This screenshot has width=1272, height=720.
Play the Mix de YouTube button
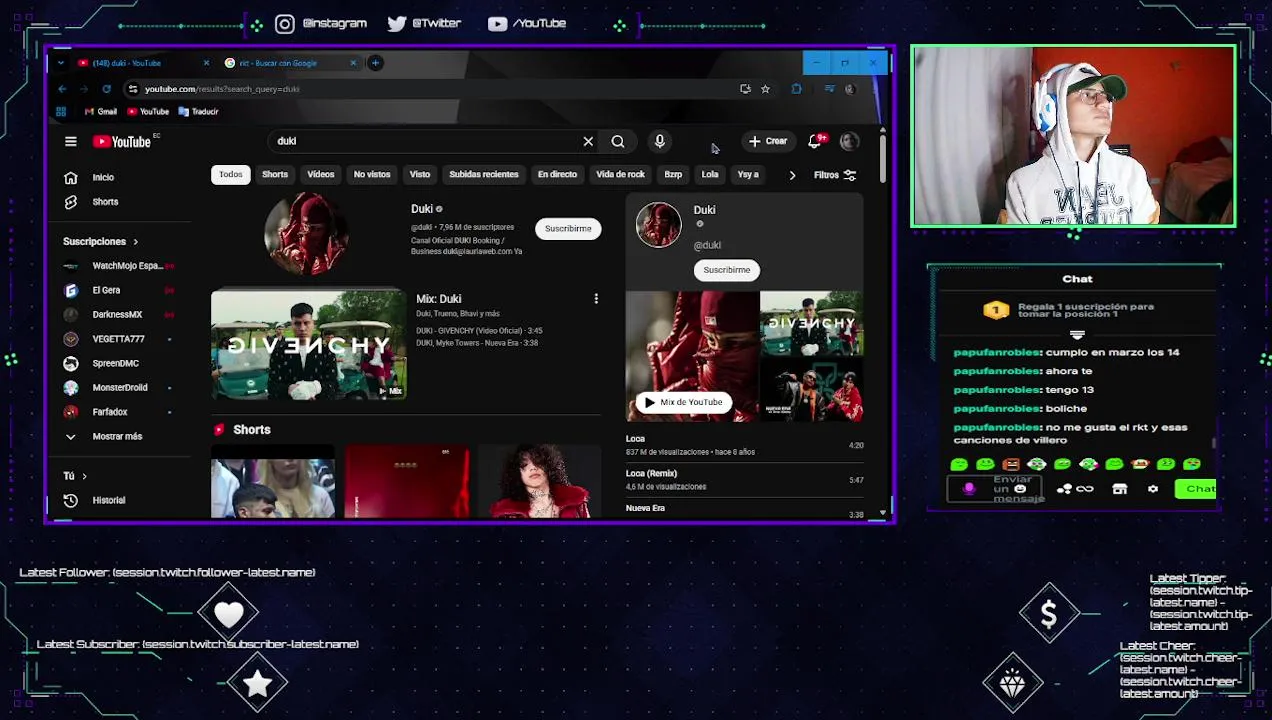coord(683,402)
